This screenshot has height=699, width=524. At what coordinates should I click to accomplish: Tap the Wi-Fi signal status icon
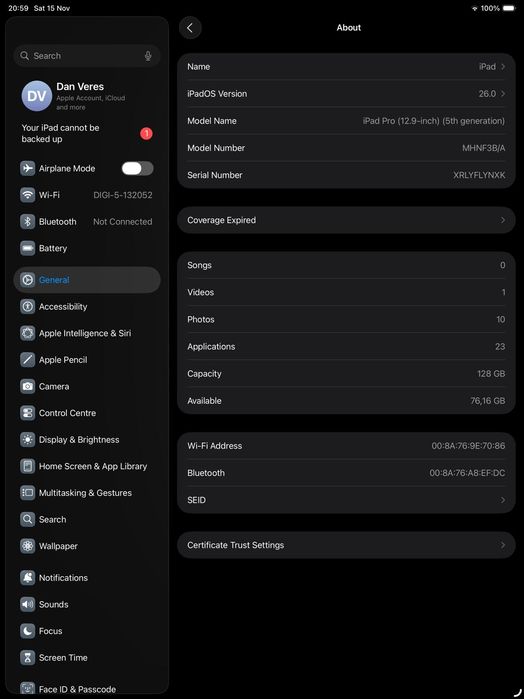[x=474, y=8]
